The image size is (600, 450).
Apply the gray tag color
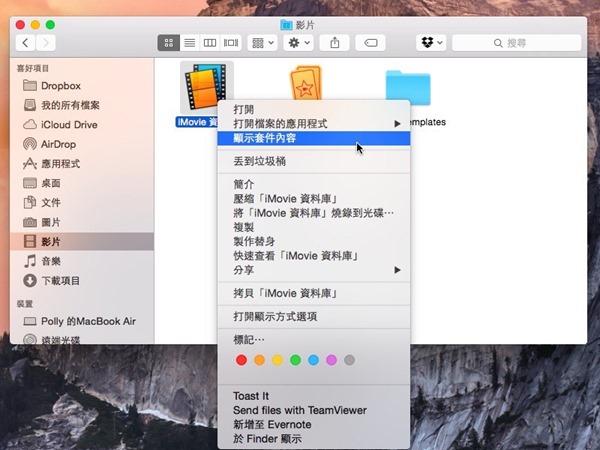349,360
